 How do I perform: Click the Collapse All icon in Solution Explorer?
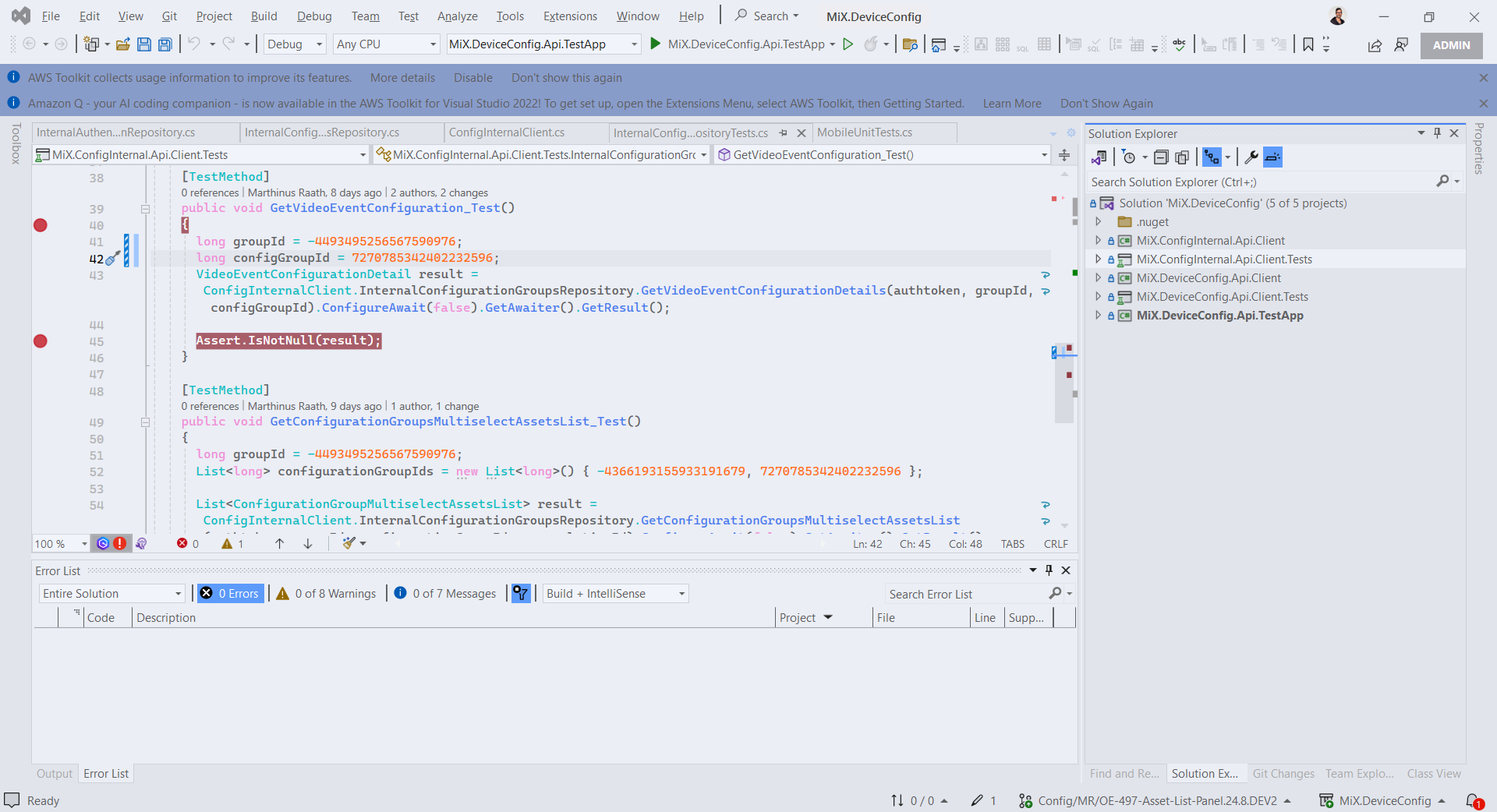click(1161, 157)
